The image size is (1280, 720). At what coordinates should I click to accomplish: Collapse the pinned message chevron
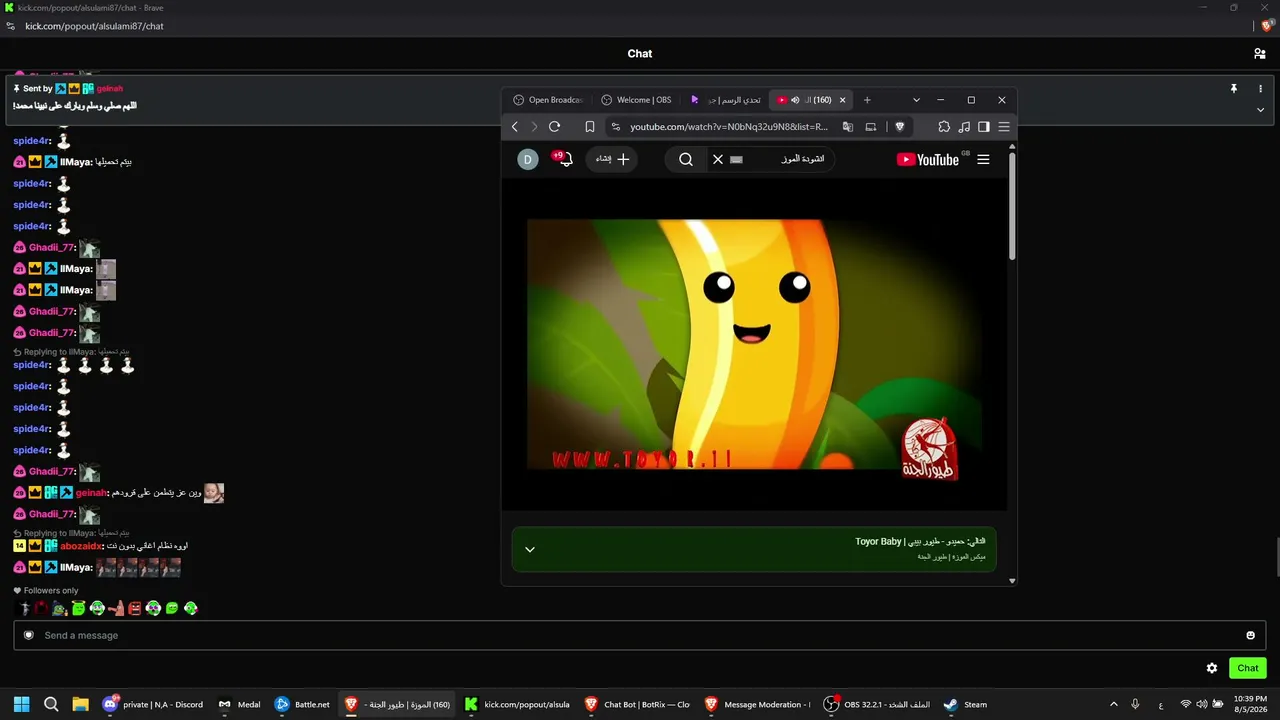point(1260,109)
